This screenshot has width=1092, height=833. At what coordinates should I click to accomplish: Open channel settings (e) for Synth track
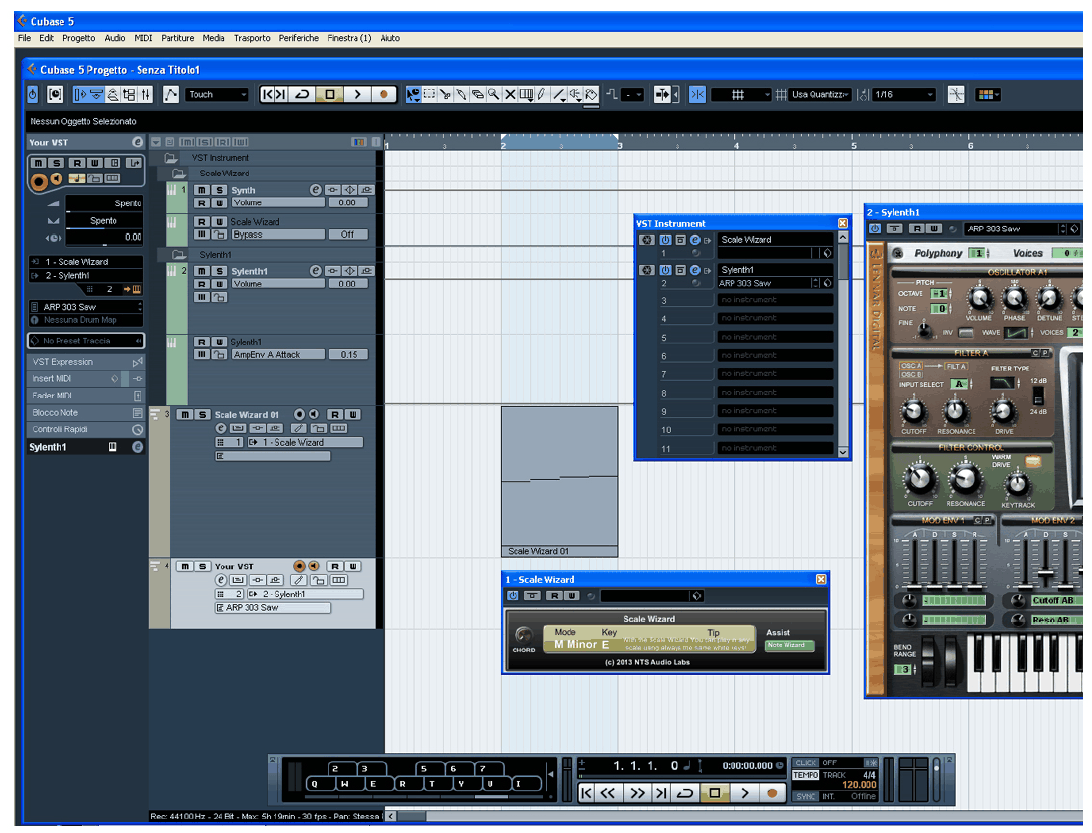[316, 190]
